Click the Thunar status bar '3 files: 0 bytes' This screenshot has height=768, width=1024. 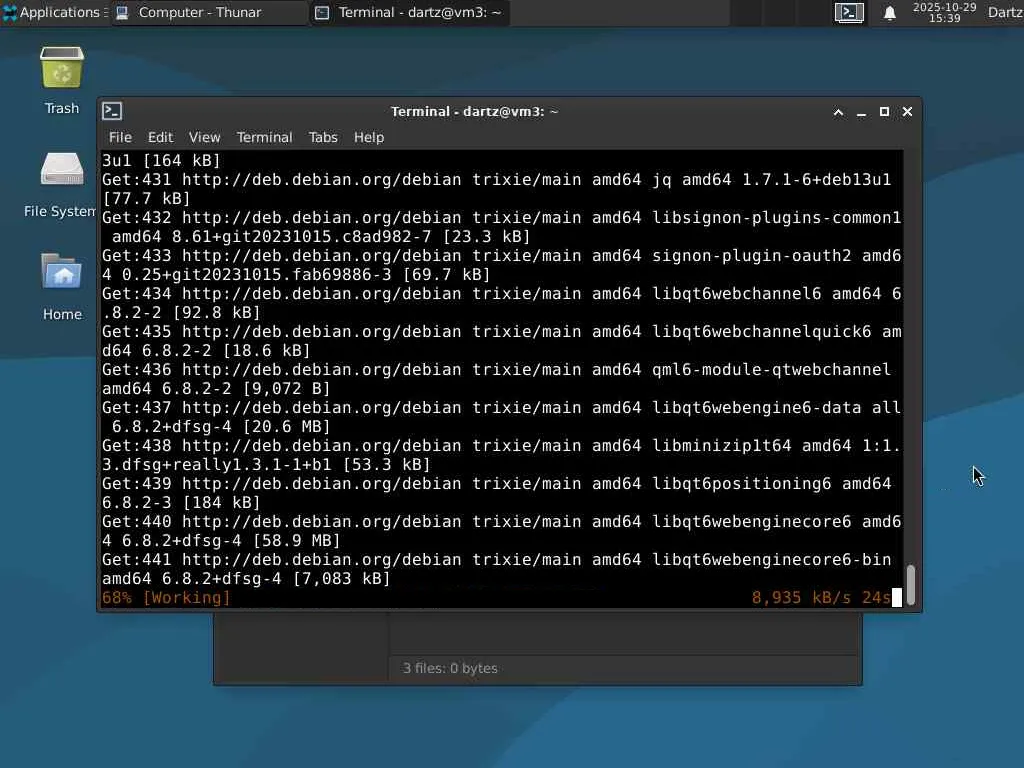pyautogui.click(x=450, y=668)
